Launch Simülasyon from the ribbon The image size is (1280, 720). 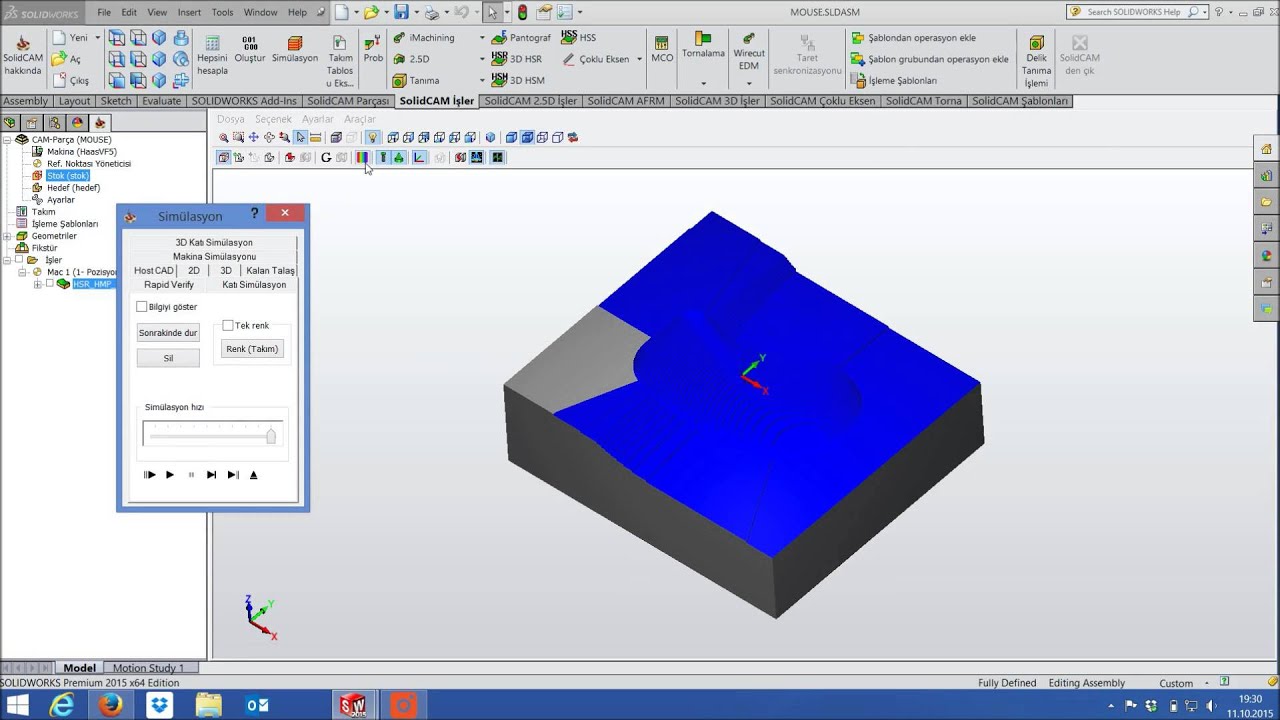click(295, 51)
